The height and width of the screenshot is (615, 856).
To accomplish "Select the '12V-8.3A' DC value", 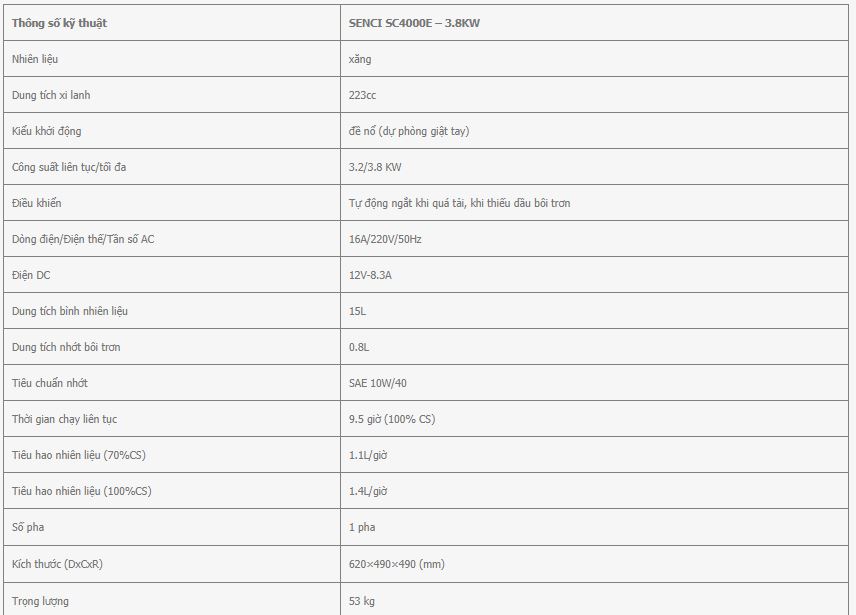I will tap(370, 275).
